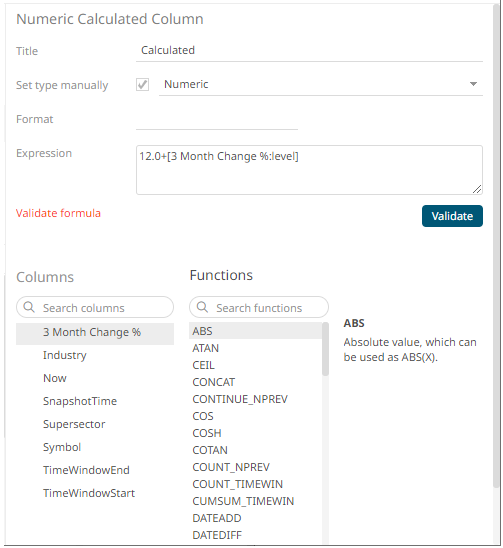Image resolution: width=503 pixels, height=548 pixels.
Task: Select the SnapshotTime column
Action: pyautogui.click(x=95, y=401)
